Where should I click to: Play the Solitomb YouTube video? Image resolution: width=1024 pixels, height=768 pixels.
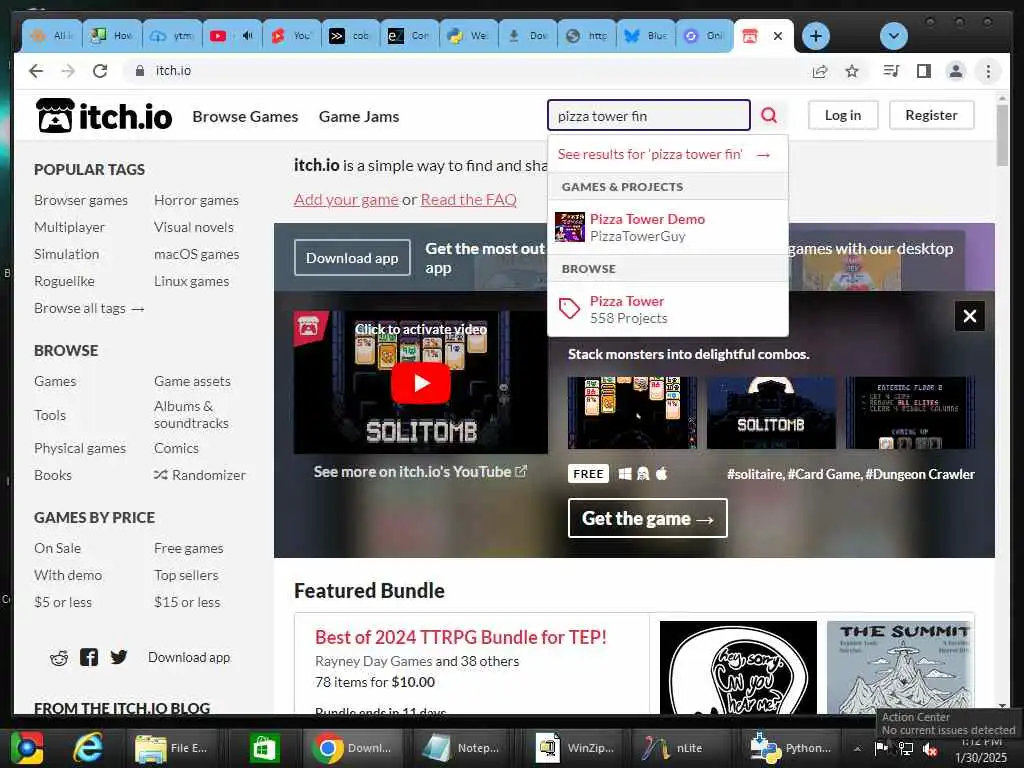click(421, 383)
